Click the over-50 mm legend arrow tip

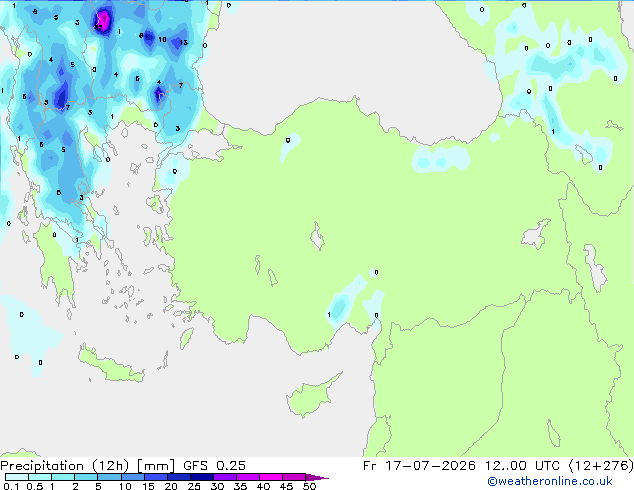pyautogui.click(x=317, y=477)
